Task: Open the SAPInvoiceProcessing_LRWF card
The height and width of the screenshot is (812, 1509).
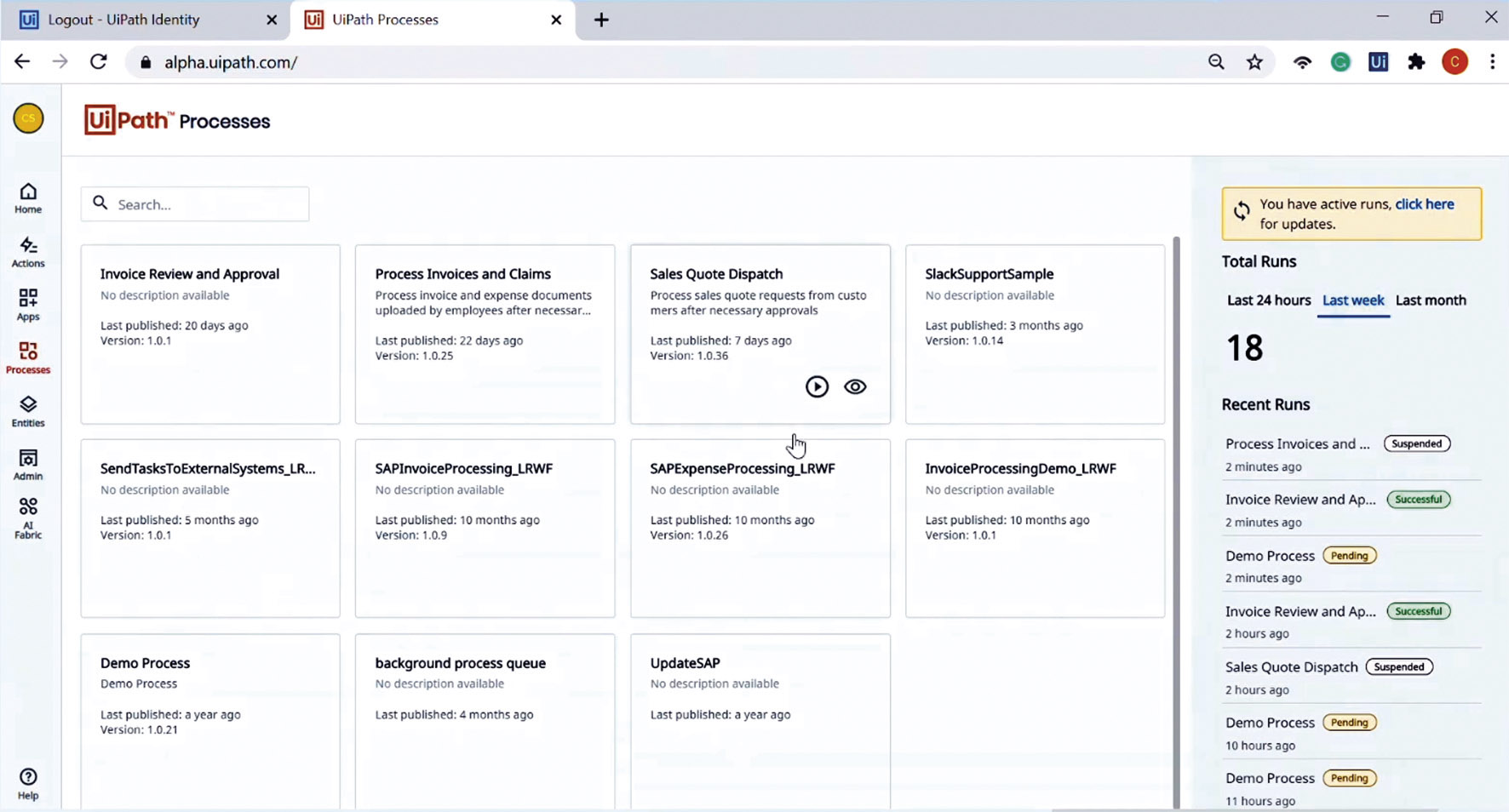Action: click(x=485, y=529)
